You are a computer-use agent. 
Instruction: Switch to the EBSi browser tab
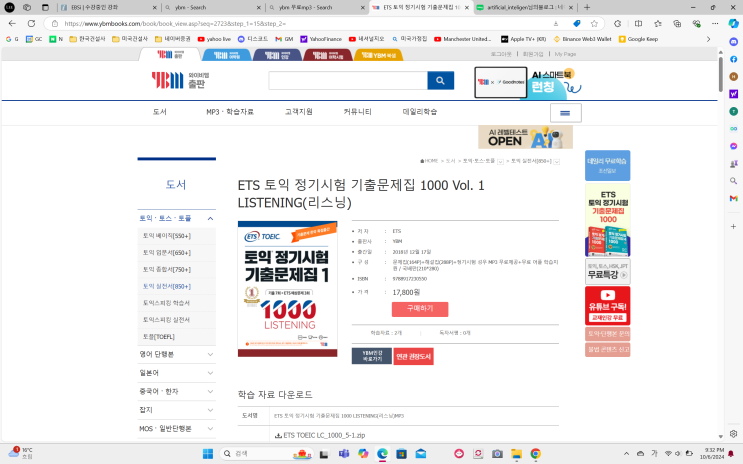pyautogui.click(x=108, y=7)
